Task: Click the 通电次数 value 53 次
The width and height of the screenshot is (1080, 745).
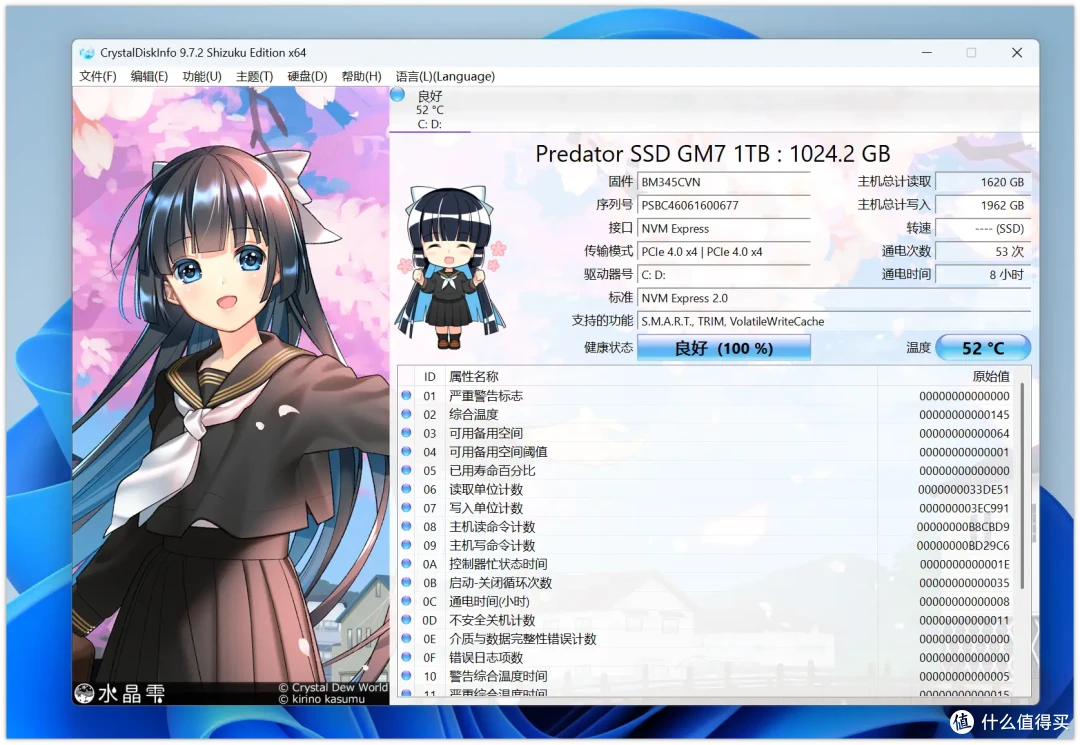Action: pos(983,251)
